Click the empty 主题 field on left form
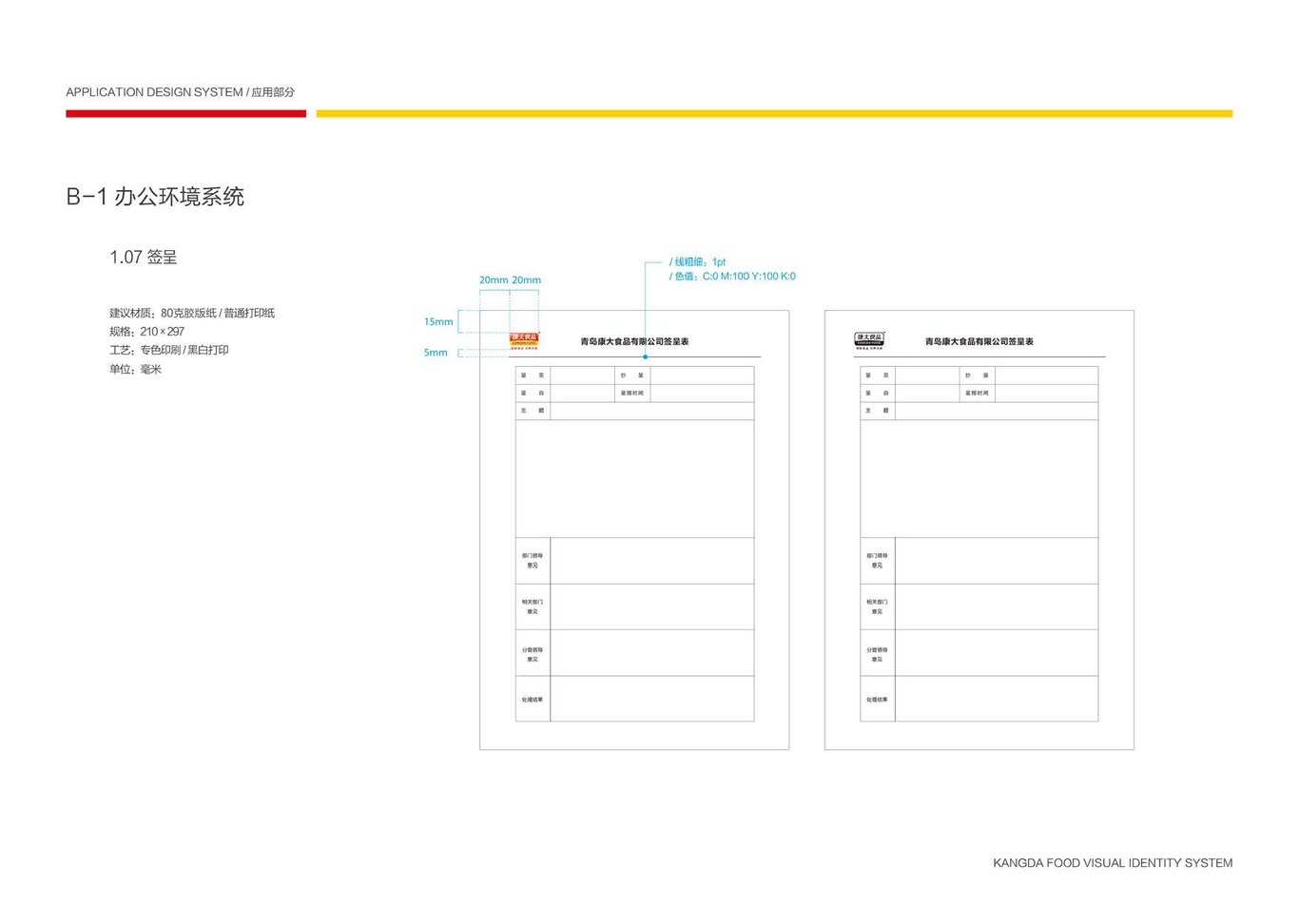The width and height of the screenshot is (1299, 924). pyautogui.click(x=652, y=411)
